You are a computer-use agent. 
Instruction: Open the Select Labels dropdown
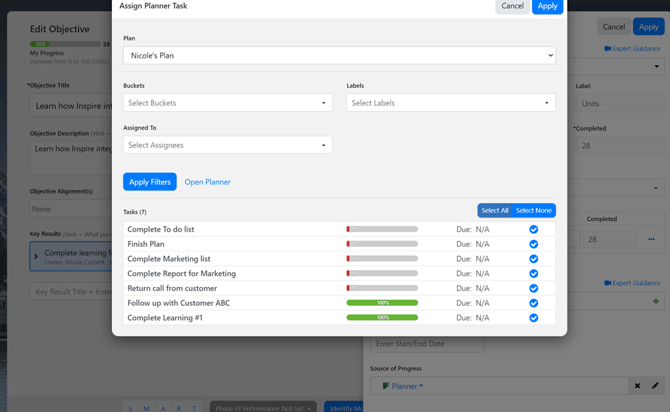click(x=450, y=103)
